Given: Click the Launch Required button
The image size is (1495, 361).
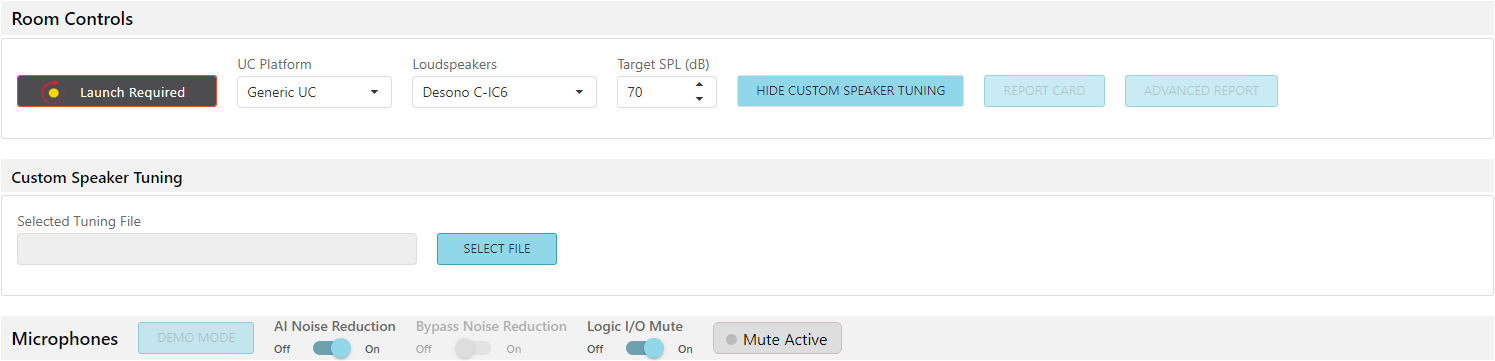Looking at the screenshot, I should [x=117, y=91].
